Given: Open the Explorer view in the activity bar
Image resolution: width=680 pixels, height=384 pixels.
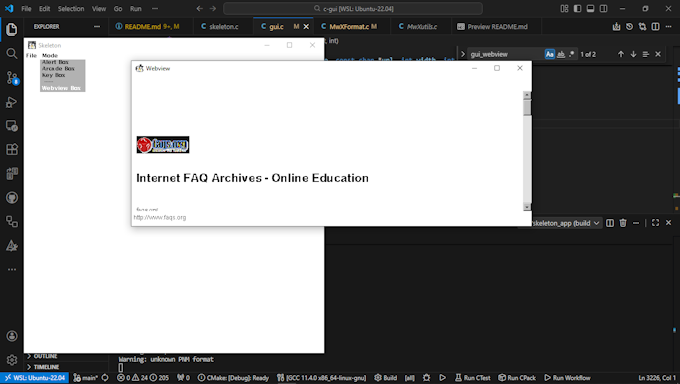Looking at the screenshot, I should click(x=12, y=30).
